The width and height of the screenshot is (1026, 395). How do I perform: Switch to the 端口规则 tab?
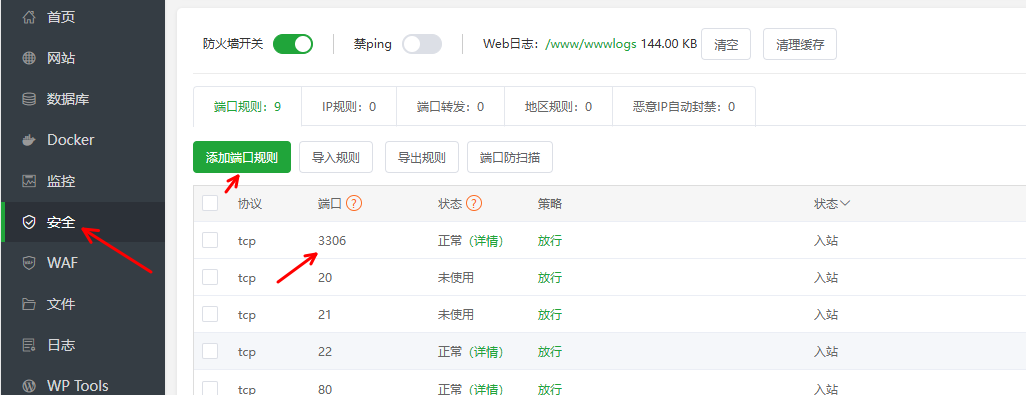247,106
